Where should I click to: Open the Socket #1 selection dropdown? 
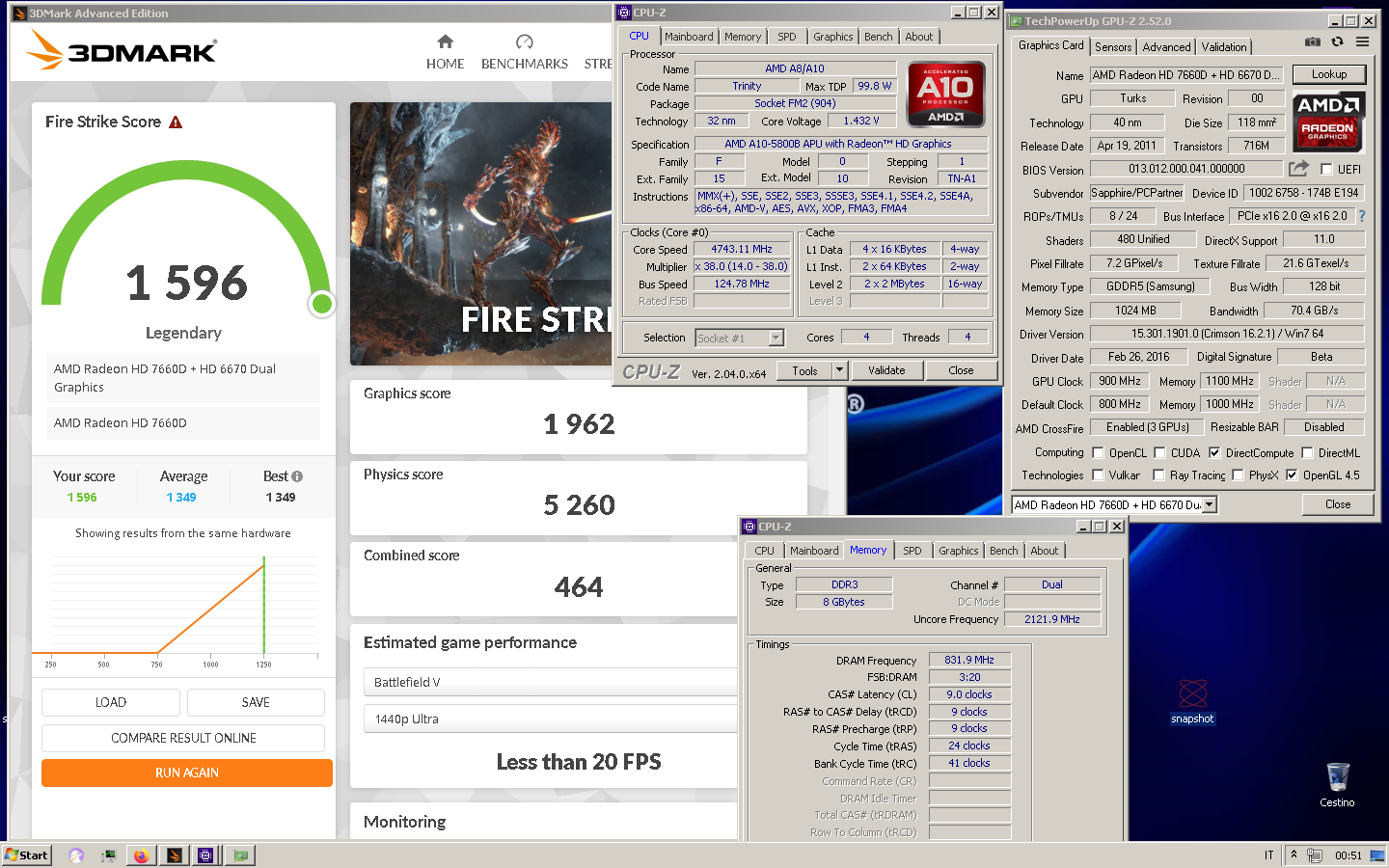pyautogui.click(x=776, y=338)
